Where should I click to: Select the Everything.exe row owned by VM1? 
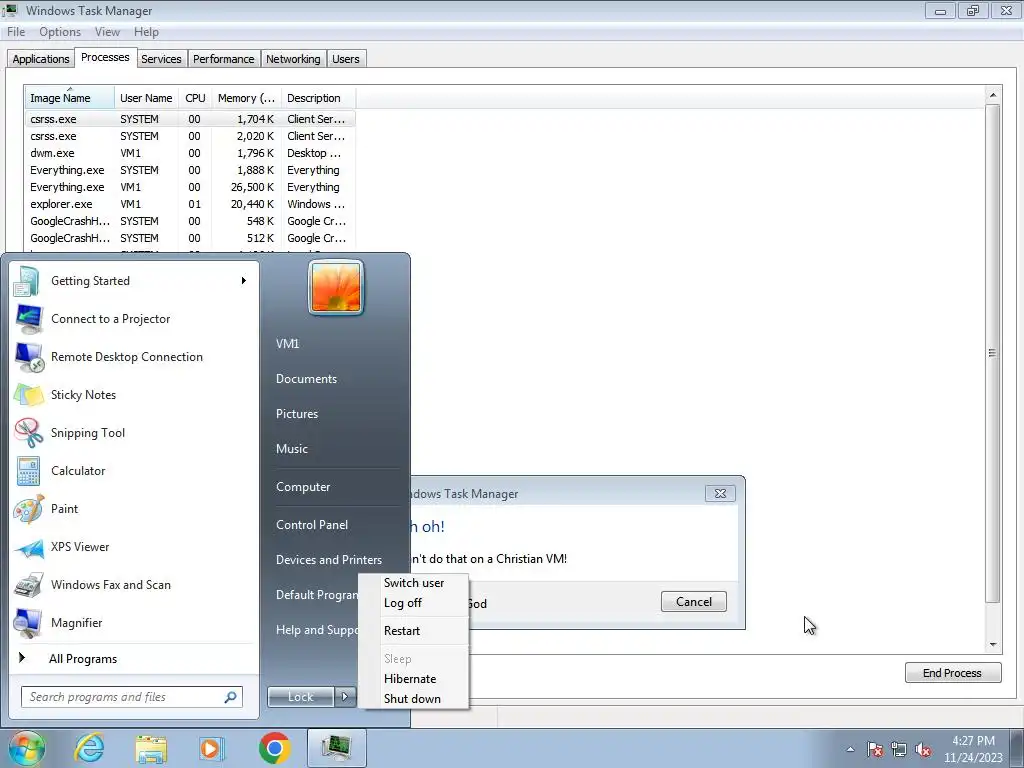189,187
